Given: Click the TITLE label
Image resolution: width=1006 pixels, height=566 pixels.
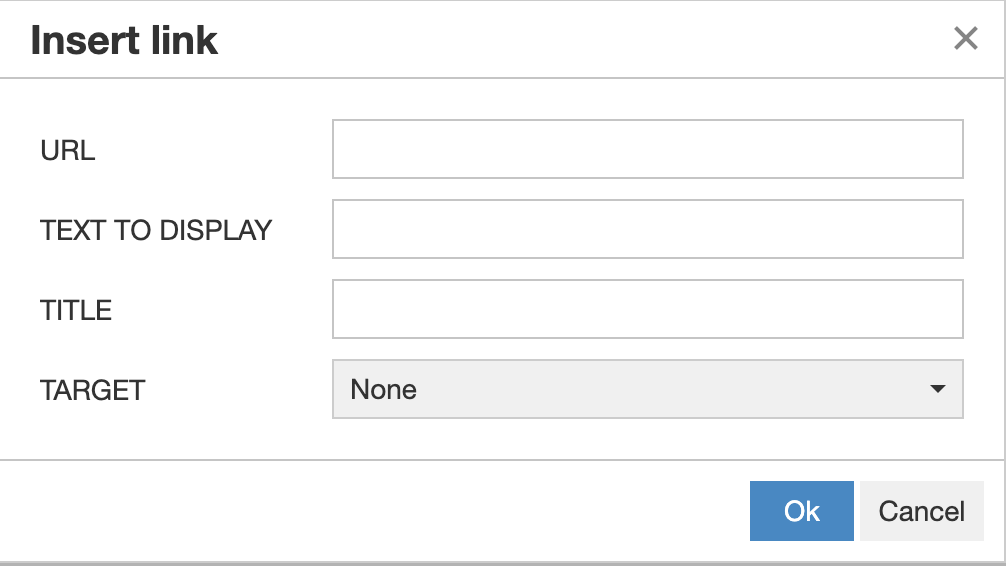Looking at the screenshot, I should pyautogui.click(x=76, y=311).
